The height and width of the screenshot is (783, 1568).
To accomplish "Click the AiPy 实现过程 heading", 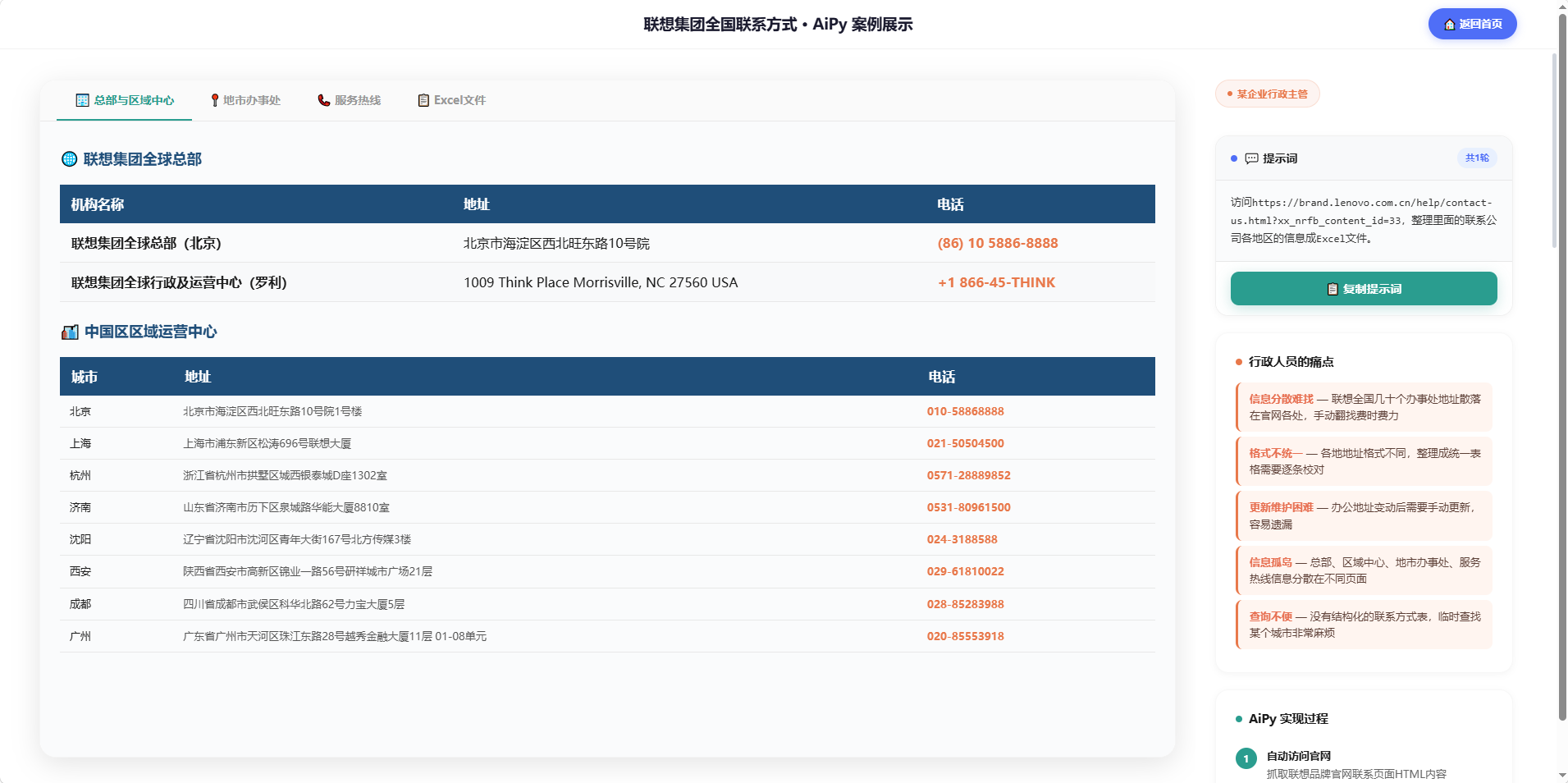I will (x=1288, y=719).
